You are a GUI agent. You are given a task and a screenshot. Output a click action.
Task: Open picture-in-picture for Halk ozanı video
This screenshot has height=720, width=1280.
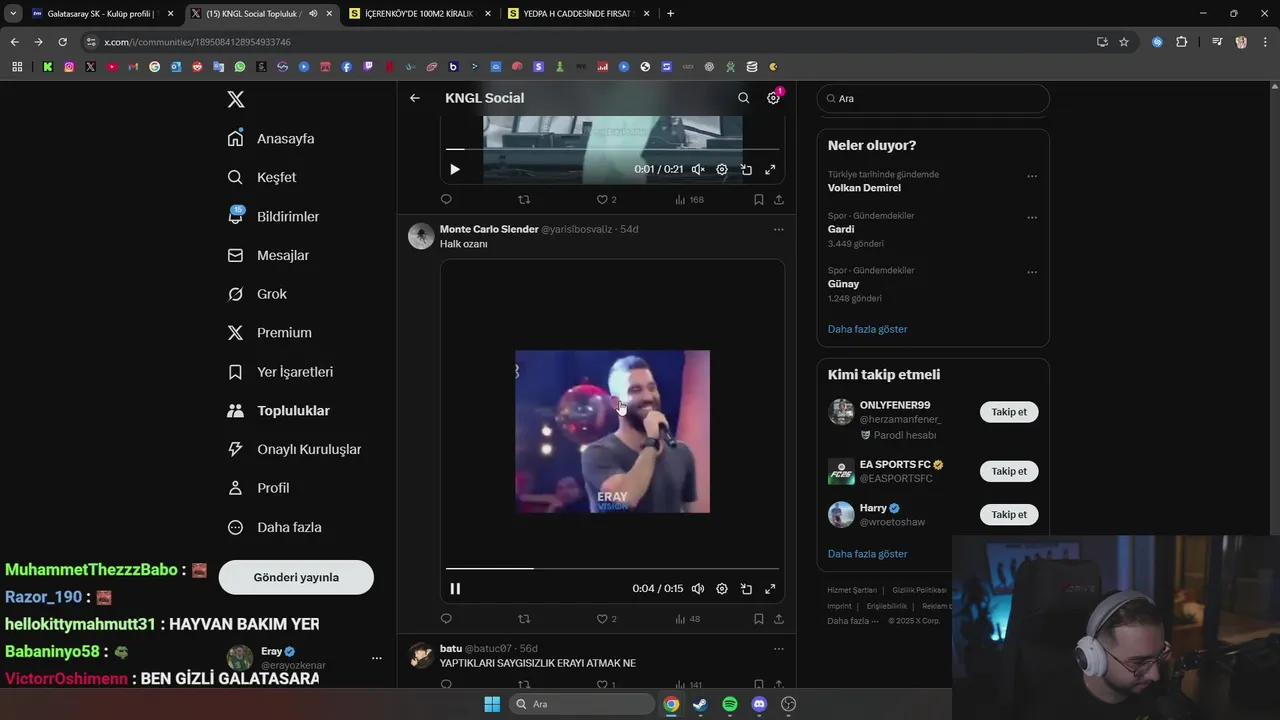pyautogui.click(x=746, y=589)
